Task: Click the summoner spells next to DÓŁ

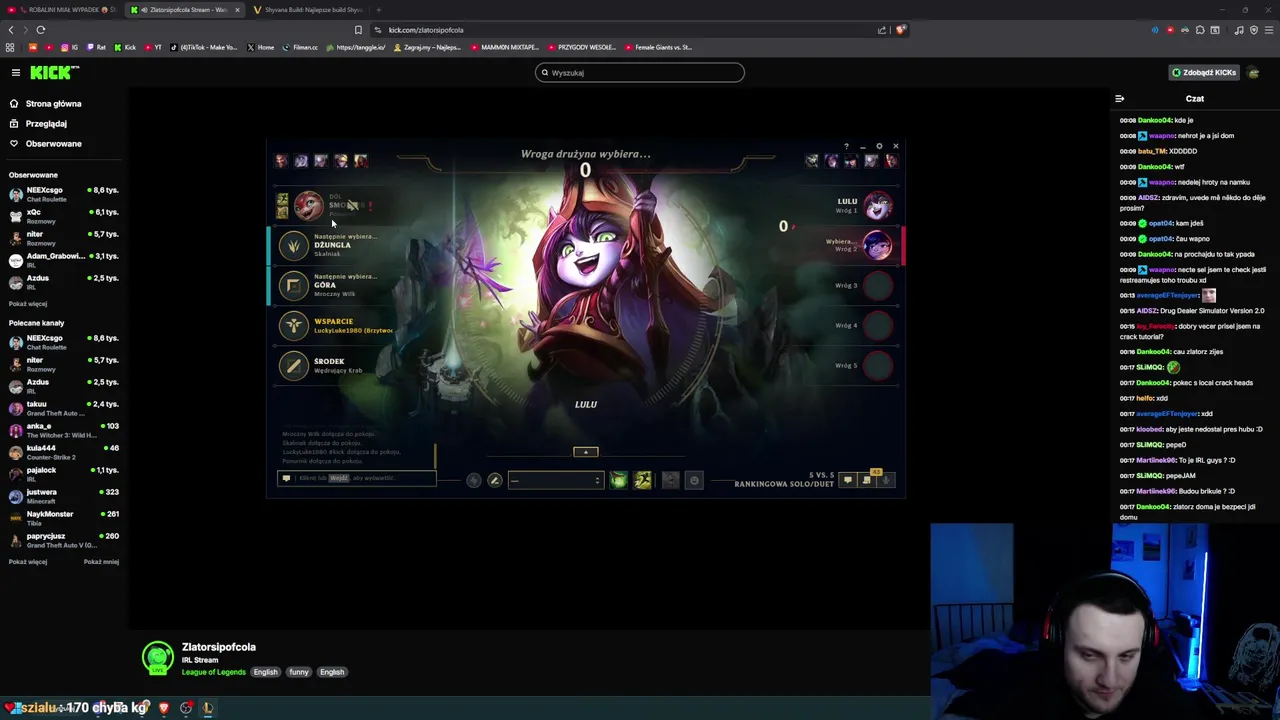Action: (x=283, y=206)
